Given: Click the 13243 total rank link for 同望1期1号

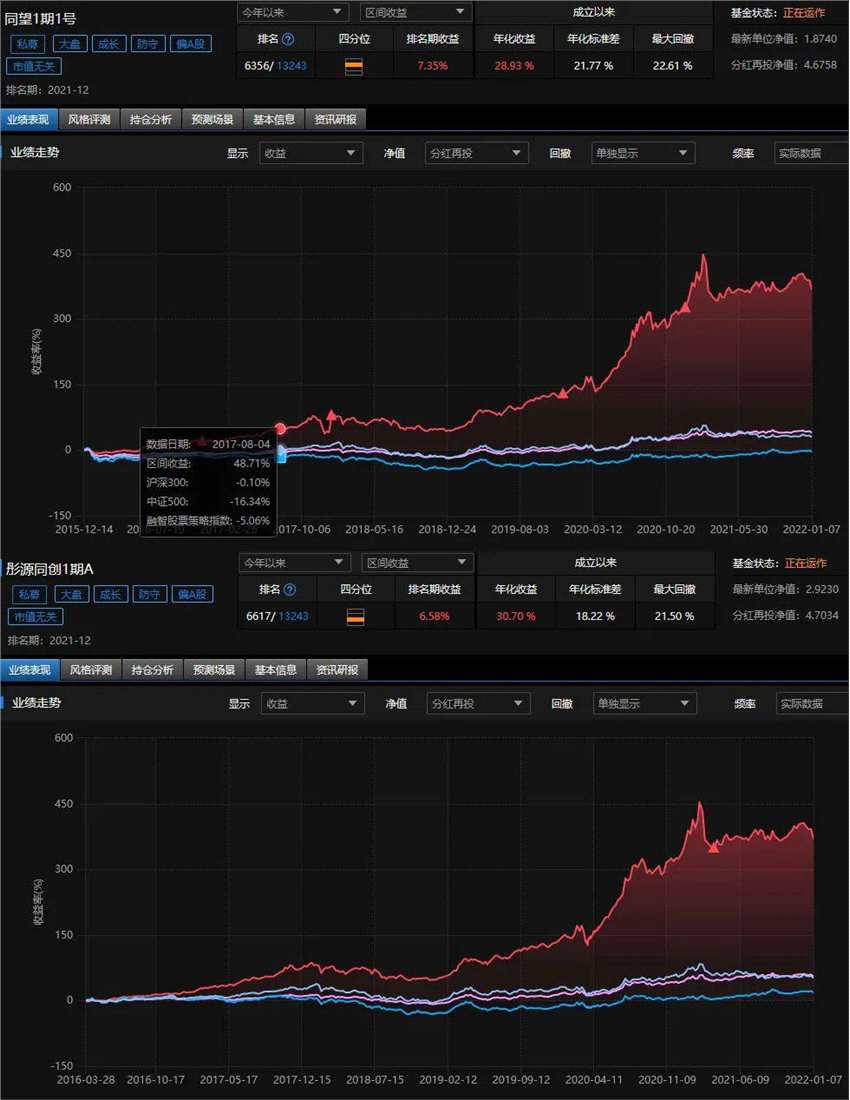Looking at the screenshot, I should [x=292, y=66].
